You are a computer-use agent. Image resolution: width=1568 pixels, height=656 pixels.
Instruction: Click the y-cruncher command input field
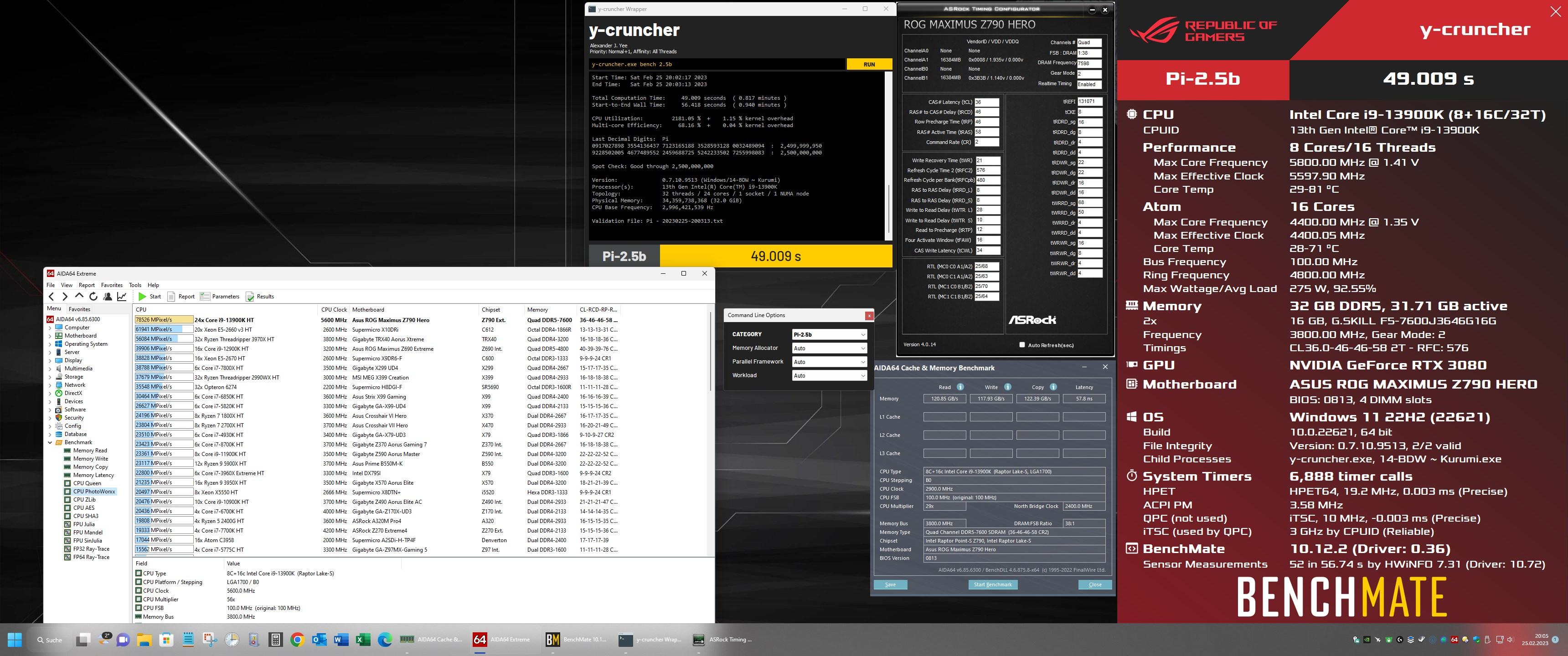coord(717,64)
